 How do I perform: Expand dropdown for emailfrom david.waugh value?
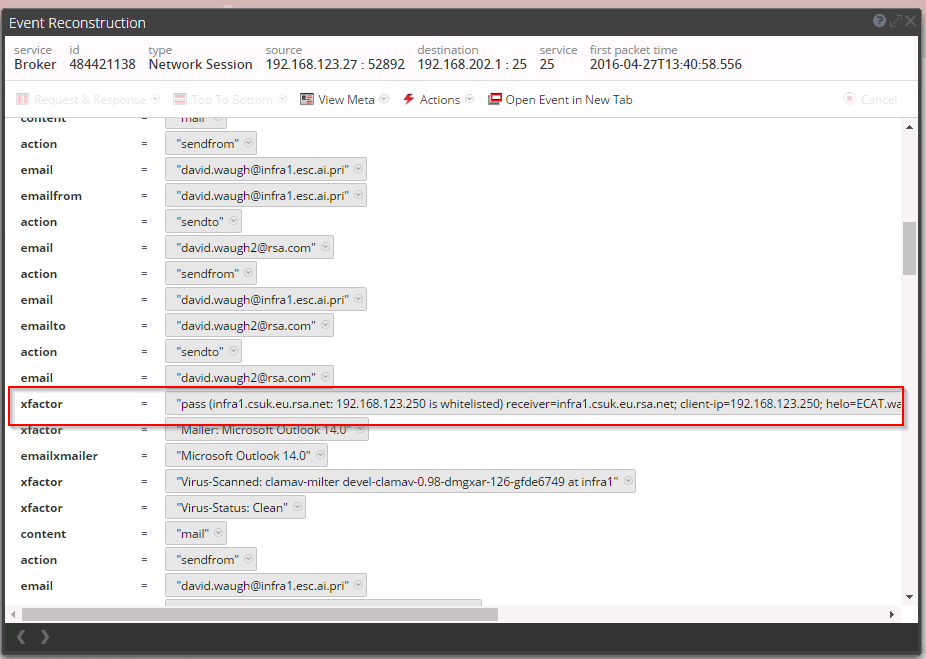point(358,196)
